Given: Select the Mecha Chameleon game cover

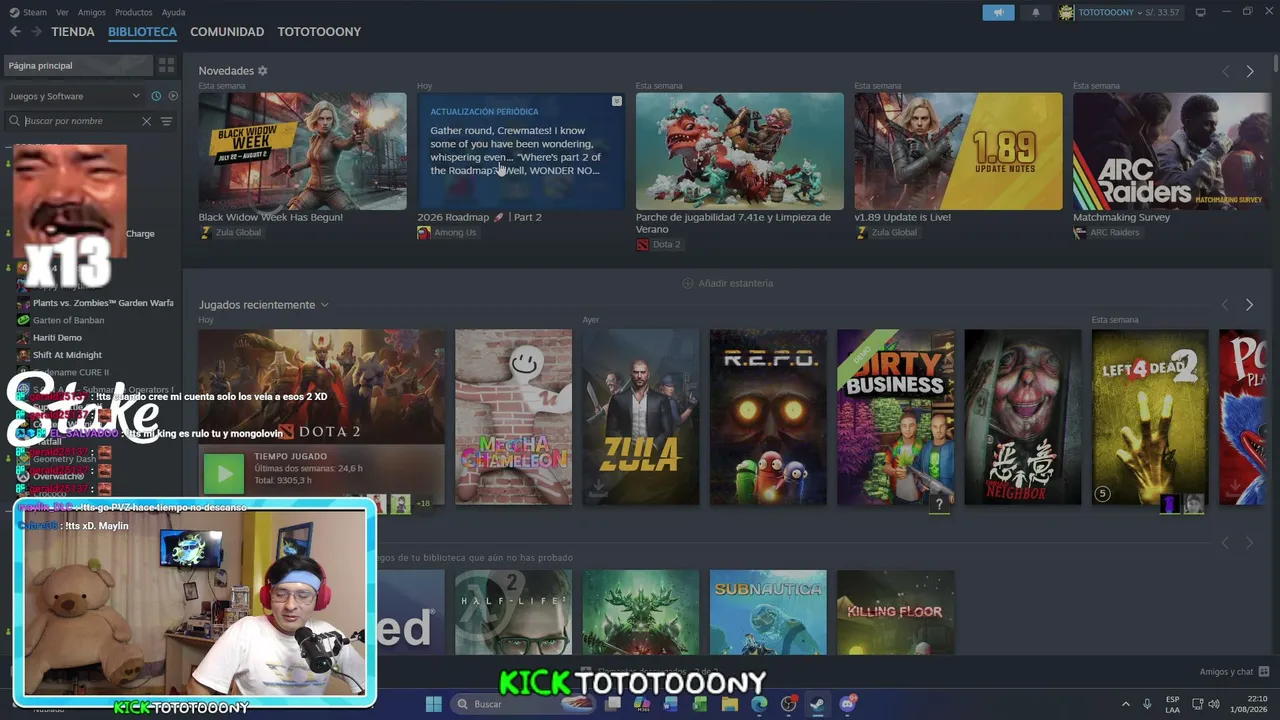Looking at the screenshot, I should click(x=513, y=417).
